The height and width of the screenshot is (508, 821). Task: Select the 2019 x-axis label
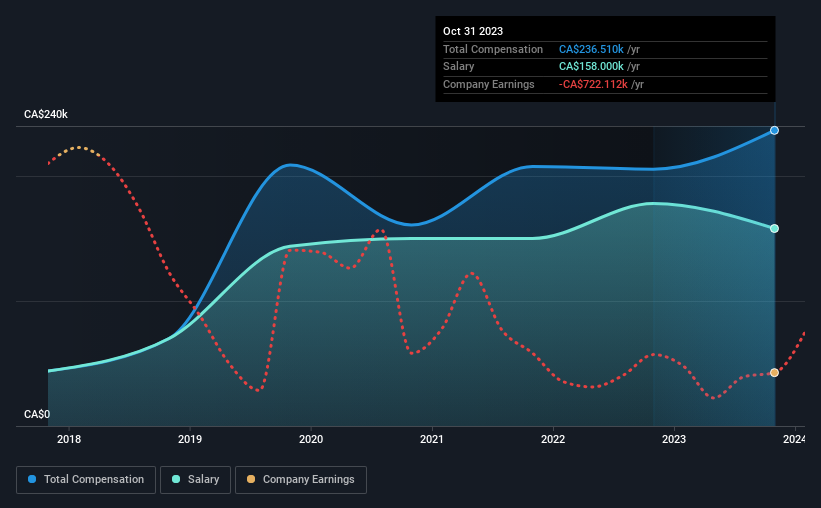click(190, 439)
